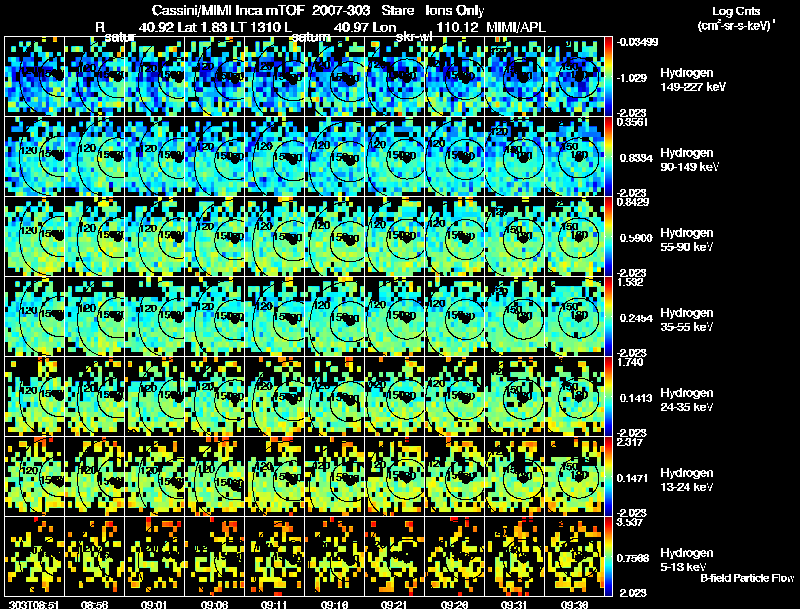Click the Hydrogen 90-149 keV row label

(689, 160)
